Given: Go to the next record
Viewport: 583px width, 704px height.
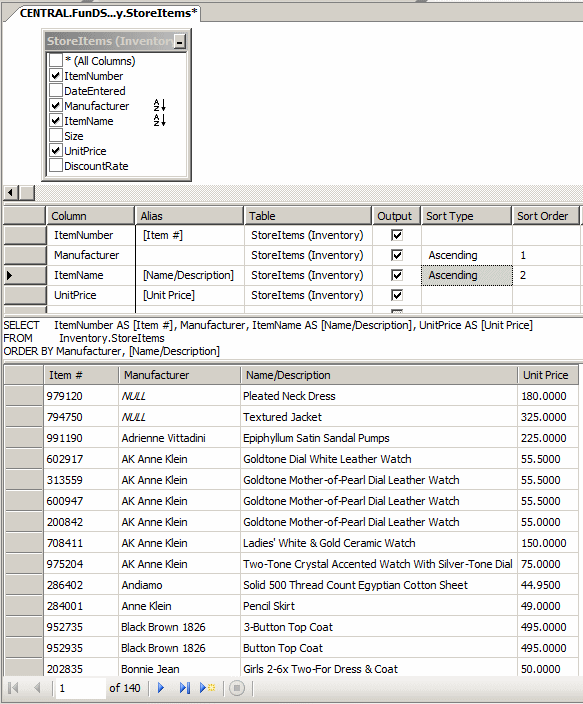Looking at the screenshot, I should click(x=161, y=687).
